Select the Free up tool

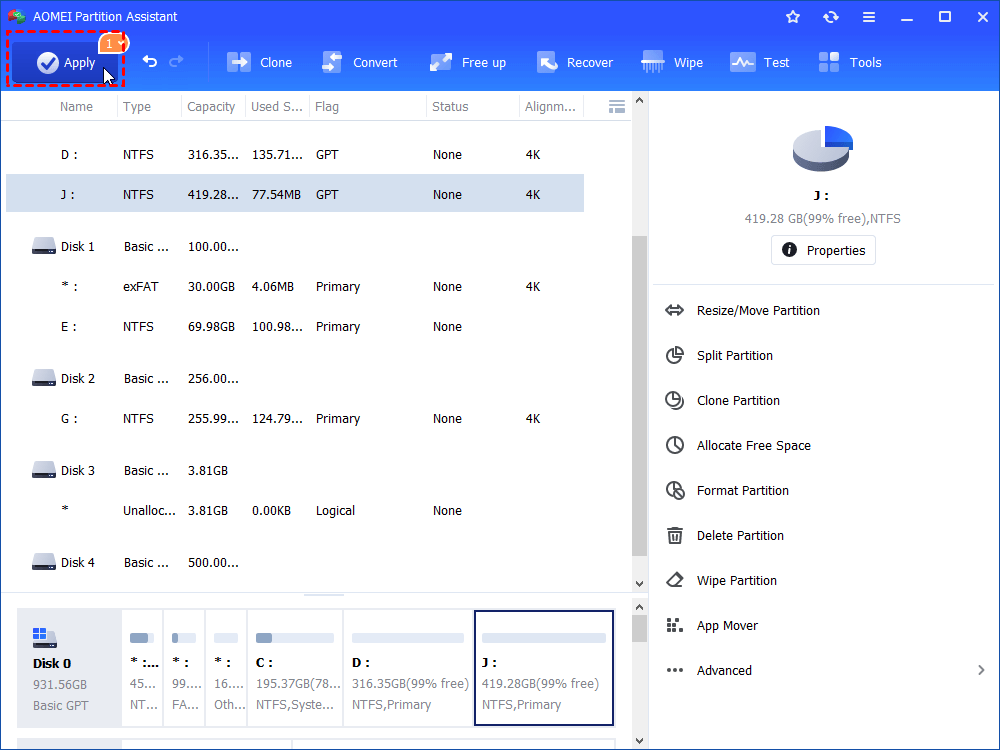tap(467, 62)
